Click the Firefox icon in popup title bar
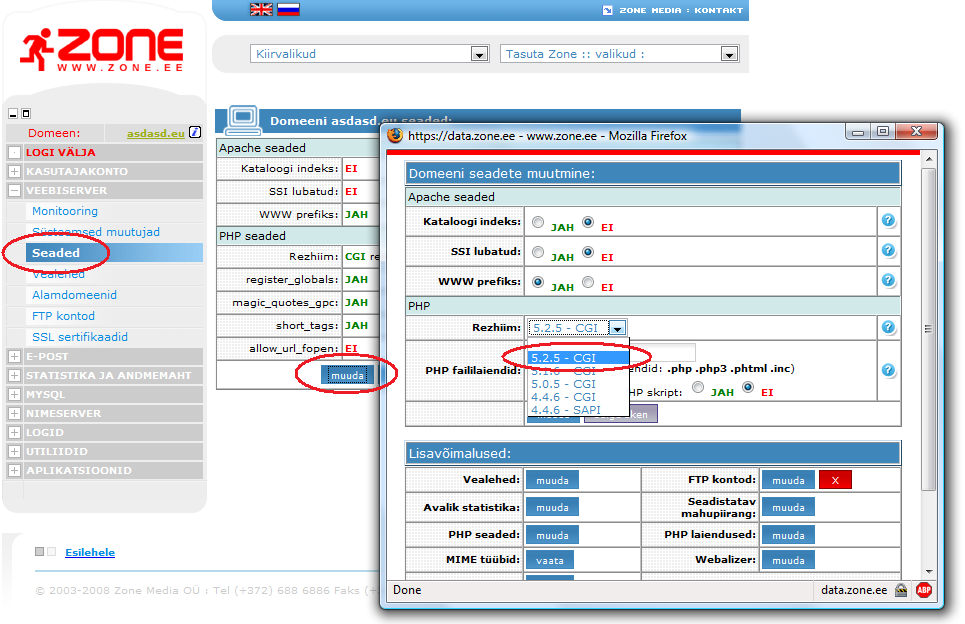 point(394,135)
